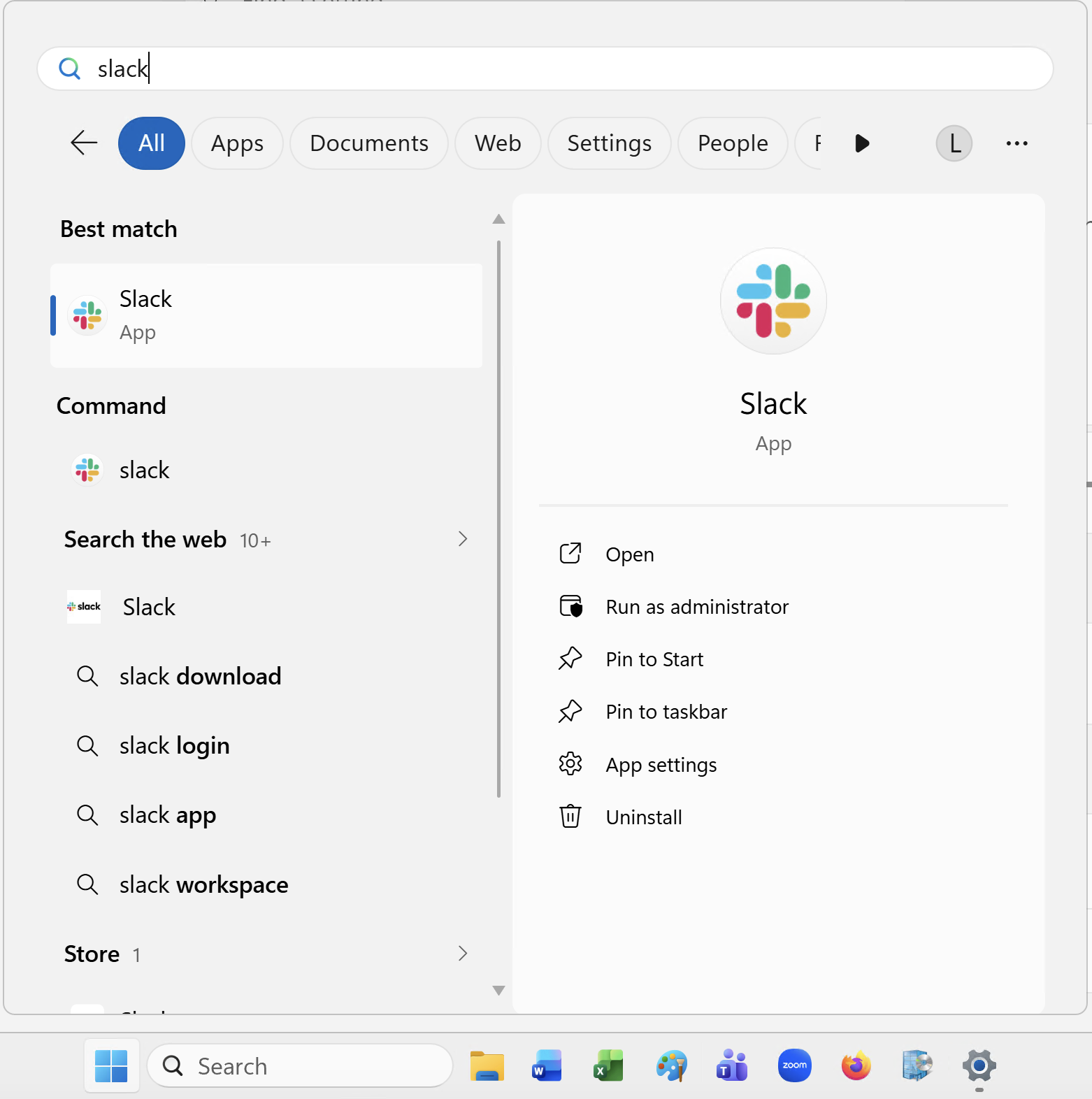The image size is (1092, 1099).
Task: Click scroll down arrow of results list
Action: tap(498, 990)
